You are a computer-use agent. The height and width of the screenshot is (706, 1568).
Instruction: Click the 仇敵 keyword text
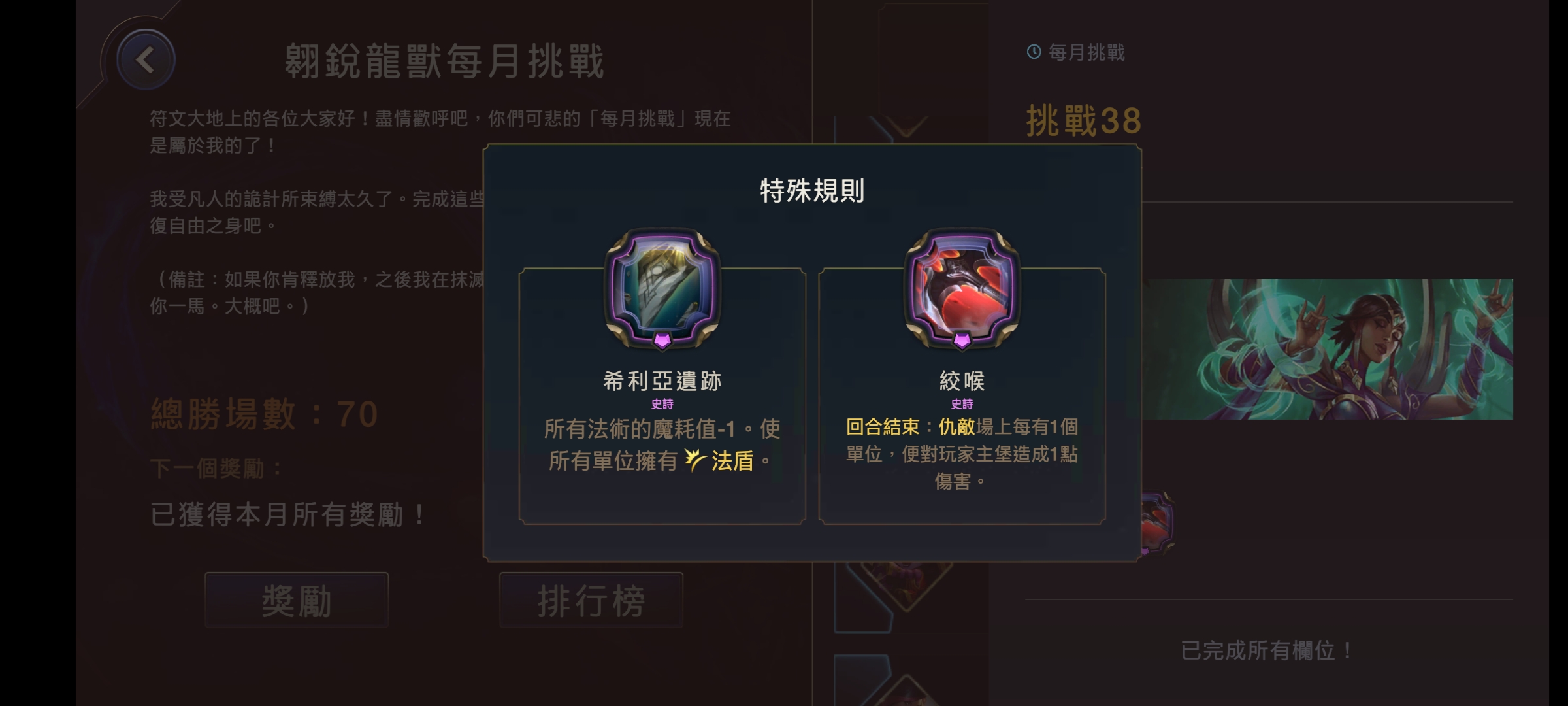point(956,427)
